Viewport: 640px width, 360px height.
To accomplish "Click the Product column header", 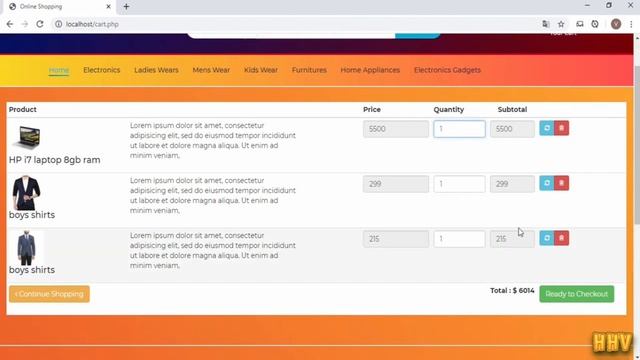I will [x=23, y=109].
